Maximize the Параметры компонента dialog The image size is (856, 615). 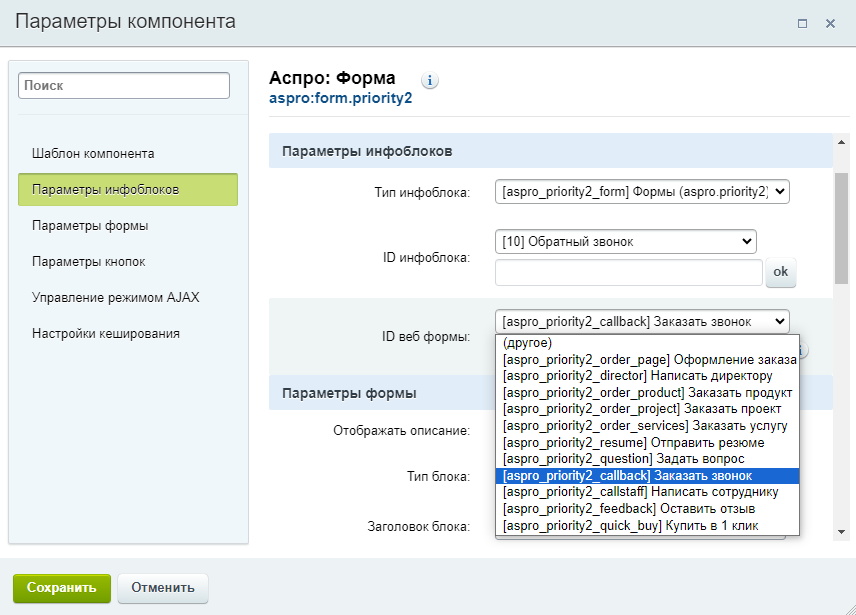pos(802,23)
